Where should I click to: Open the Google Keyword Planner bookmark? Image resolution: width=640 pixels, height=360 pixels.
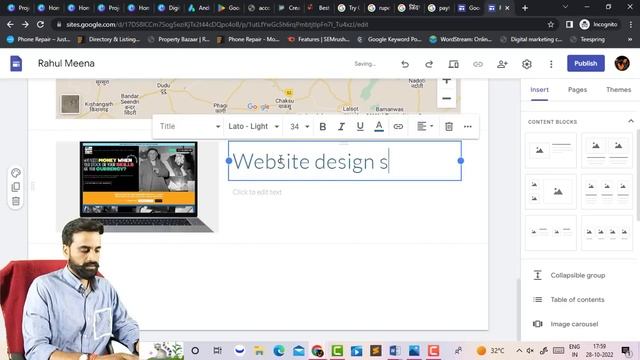[x=389, y=39]
